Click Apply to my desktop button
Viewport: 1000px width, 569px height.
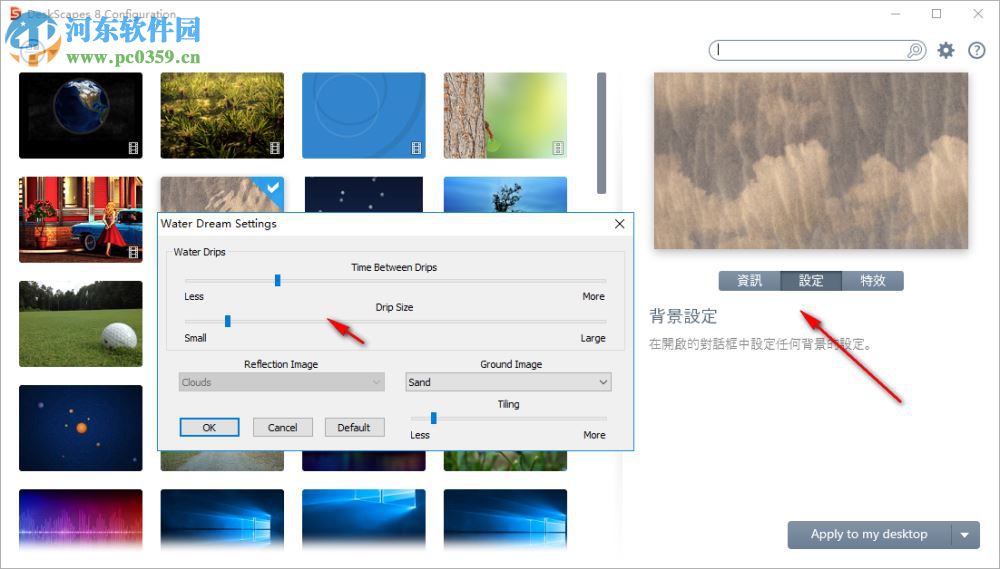click(x=869, y=535)
